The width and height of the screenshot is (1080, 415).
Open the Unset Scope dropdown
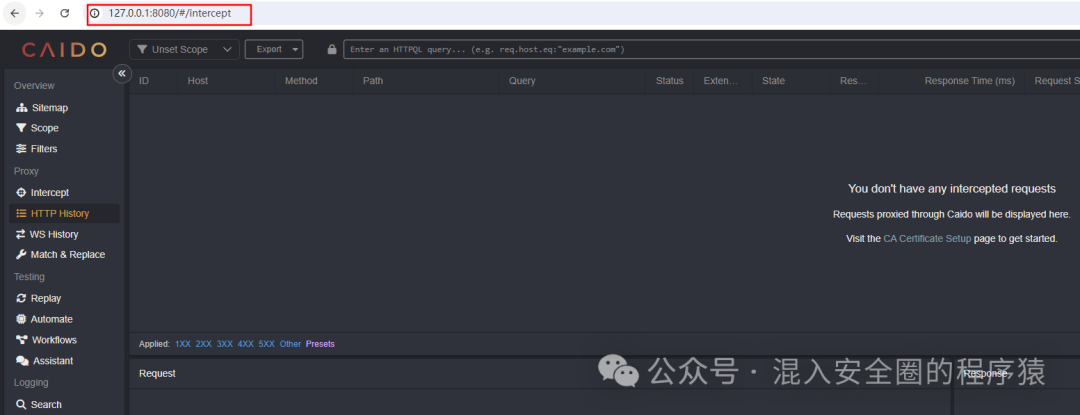pyautogui.click(x=185, y=50)
